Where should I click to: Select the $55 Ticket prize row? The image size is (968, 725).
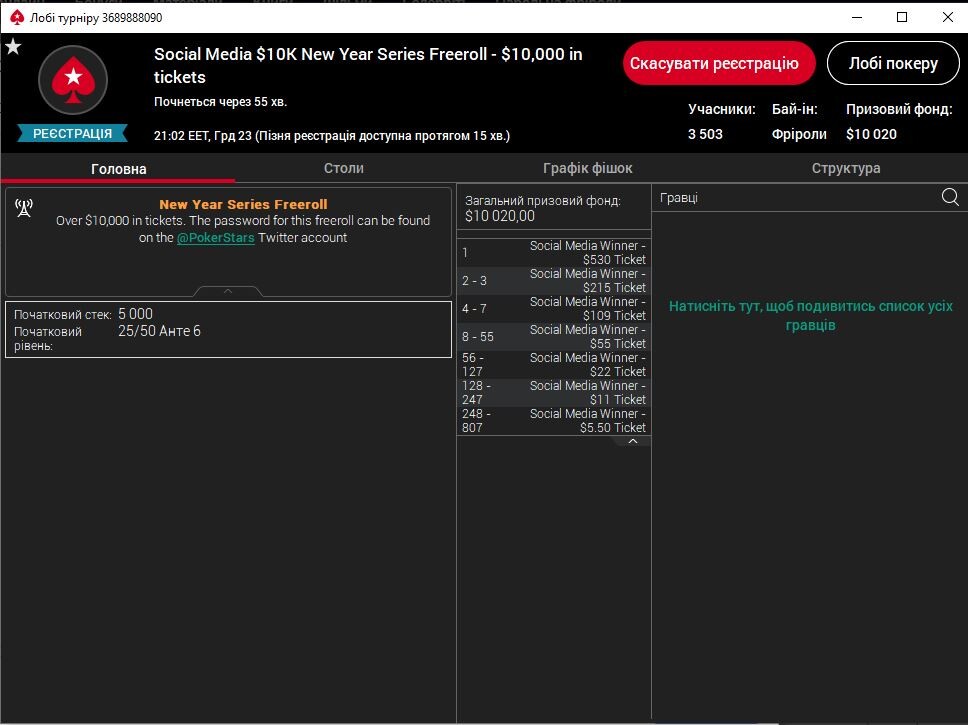(x=554, y=337)
